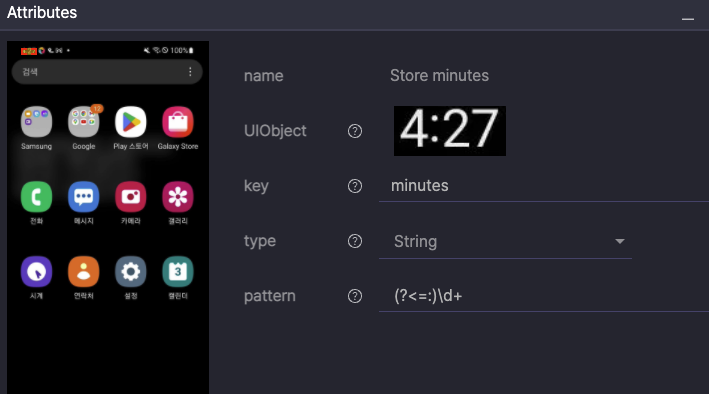Launch the Play Store app
Screen dimensions: 709x394
[x=131, y=122]
